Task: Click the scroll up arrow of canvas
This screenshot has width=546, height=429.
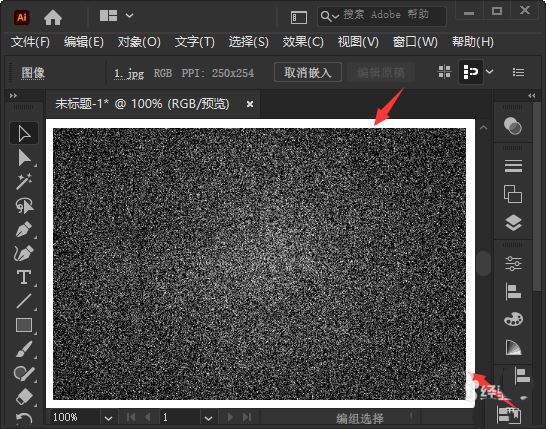Action: [483, 127]
